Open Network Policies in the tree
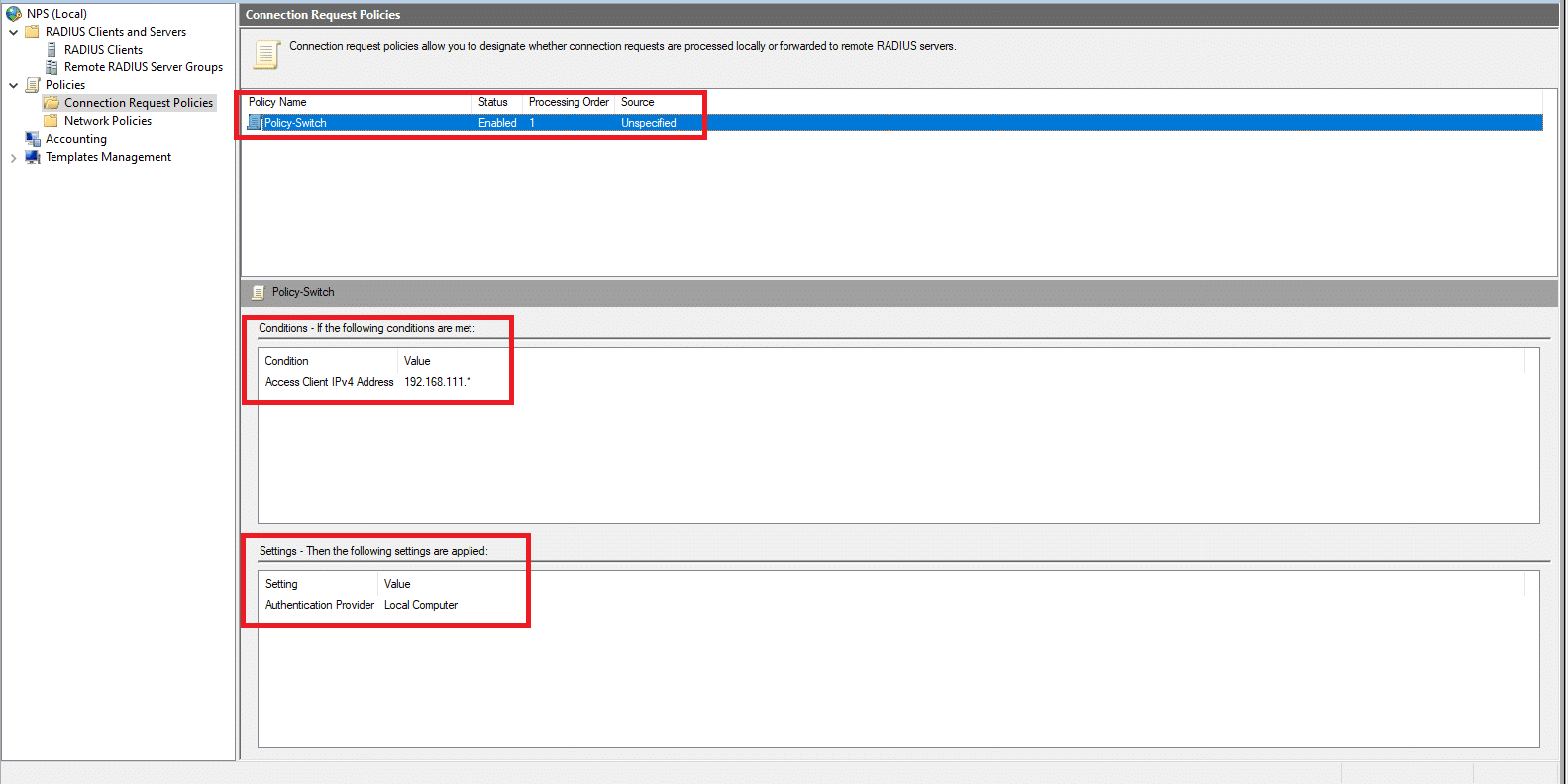Screen dimensions: 1568x784 107,121
